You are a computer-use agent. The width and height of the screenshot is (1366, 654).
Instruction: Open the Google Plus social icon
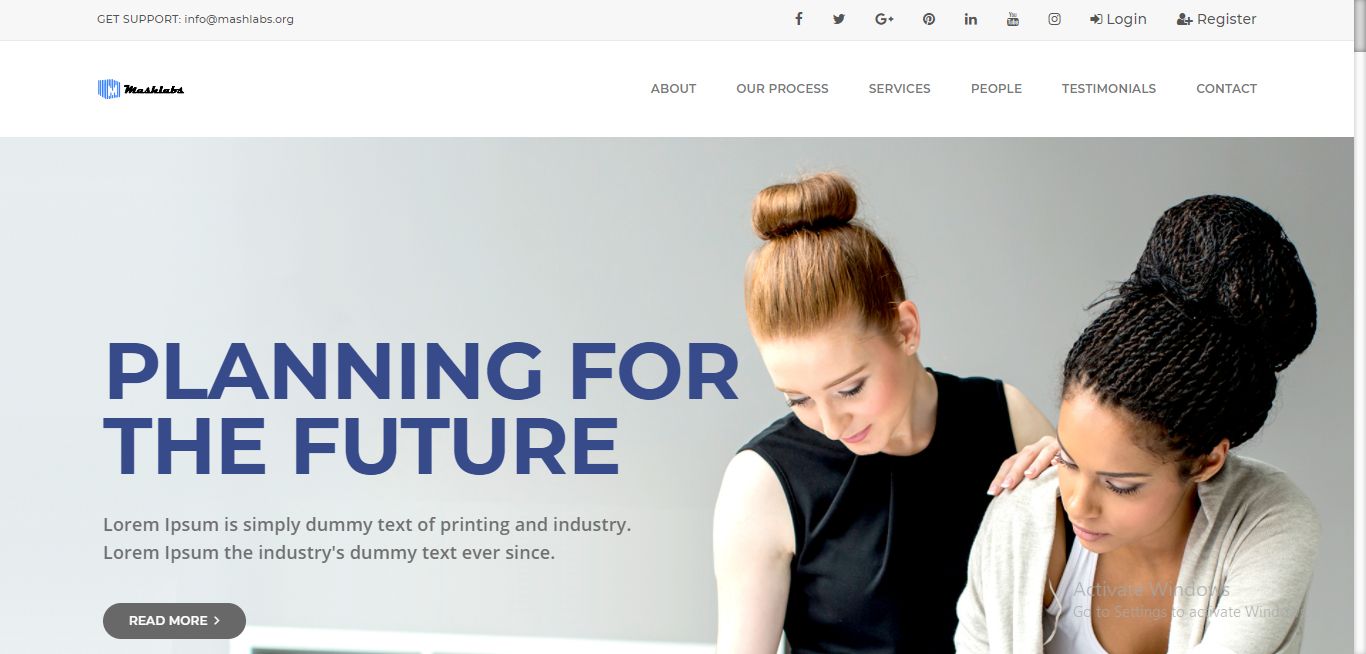(x=884, y=19)
